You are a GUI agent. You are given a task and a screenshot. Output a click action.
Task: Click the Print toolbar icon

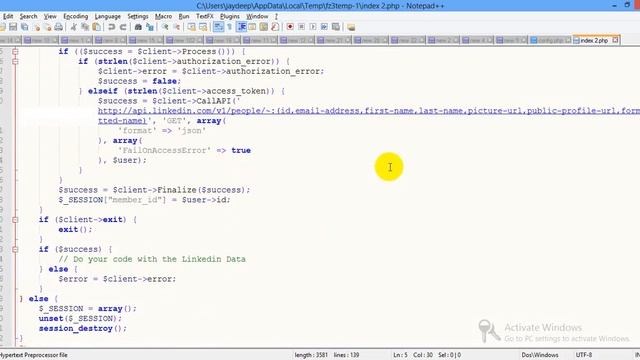[x=59, y=27]
